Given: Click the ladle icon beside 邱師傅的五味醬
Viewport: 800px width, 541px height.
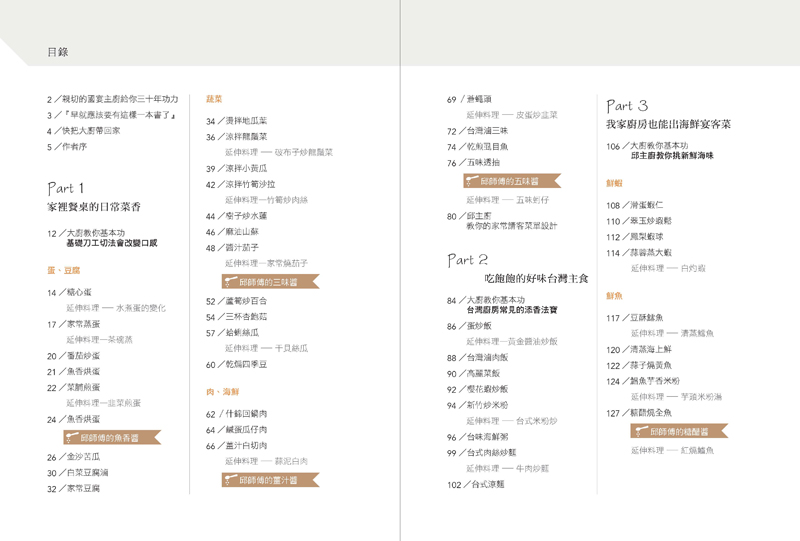Looking at the screenshot, I should click(x=471, y=181).
